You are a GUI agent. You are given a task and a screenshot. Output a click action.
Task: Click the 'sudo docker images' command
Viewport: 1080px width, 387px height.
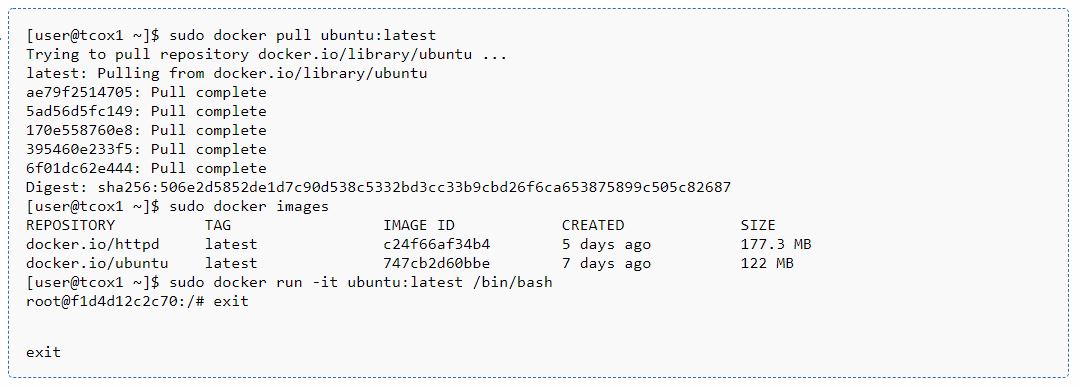point(249,206)
